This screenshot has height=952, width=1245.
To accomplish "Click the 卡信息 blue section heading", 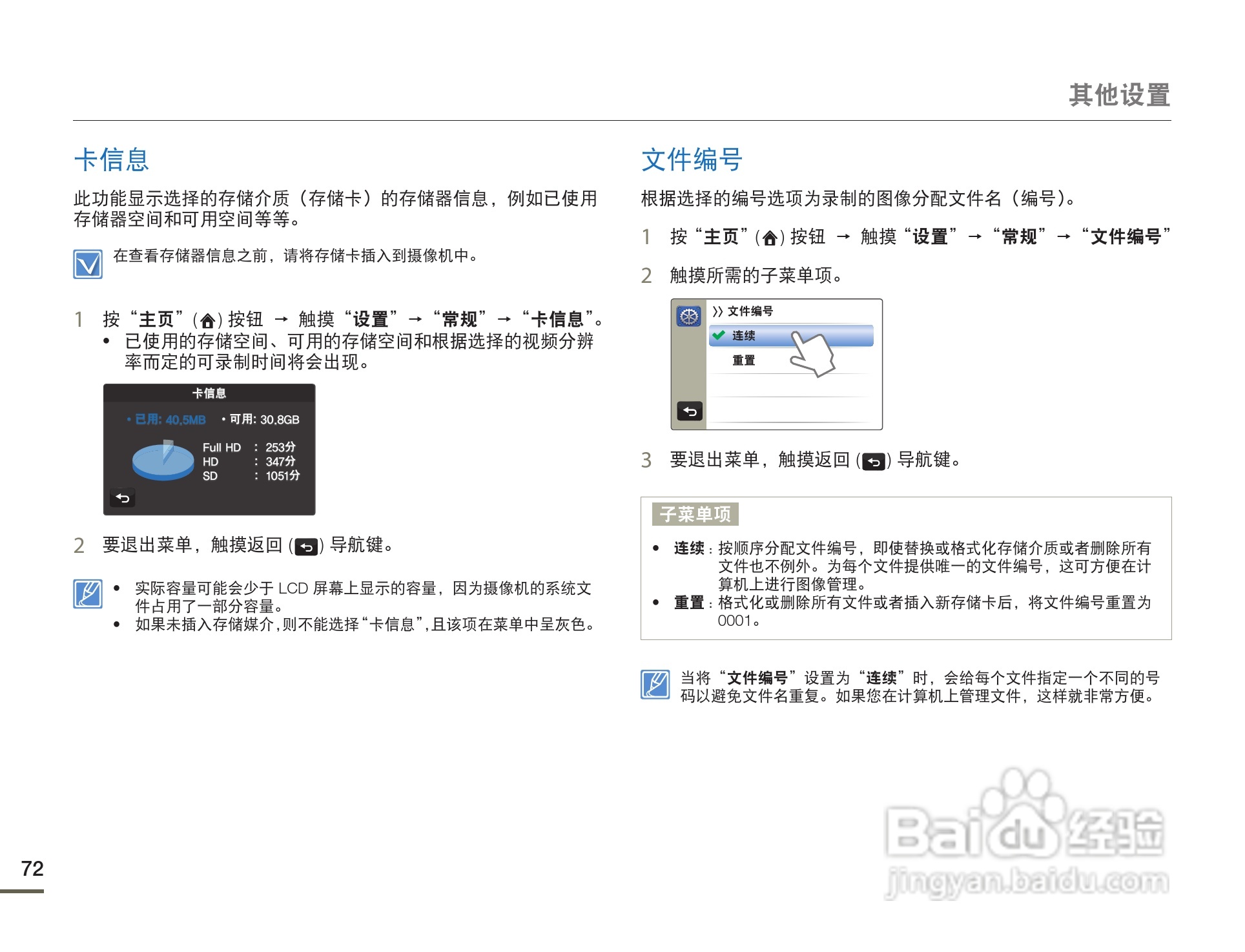I will (x=111, y=160).
